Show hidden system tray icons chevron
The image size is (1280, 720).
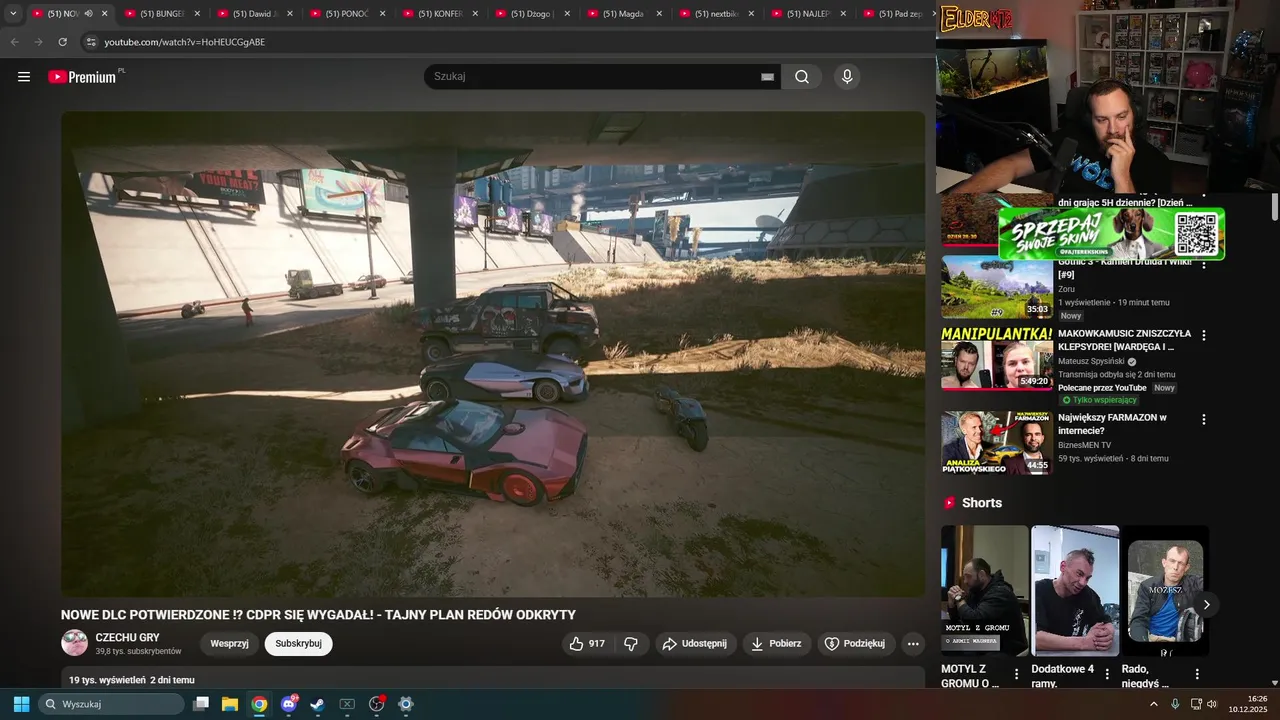click(x=1154, y=704)
